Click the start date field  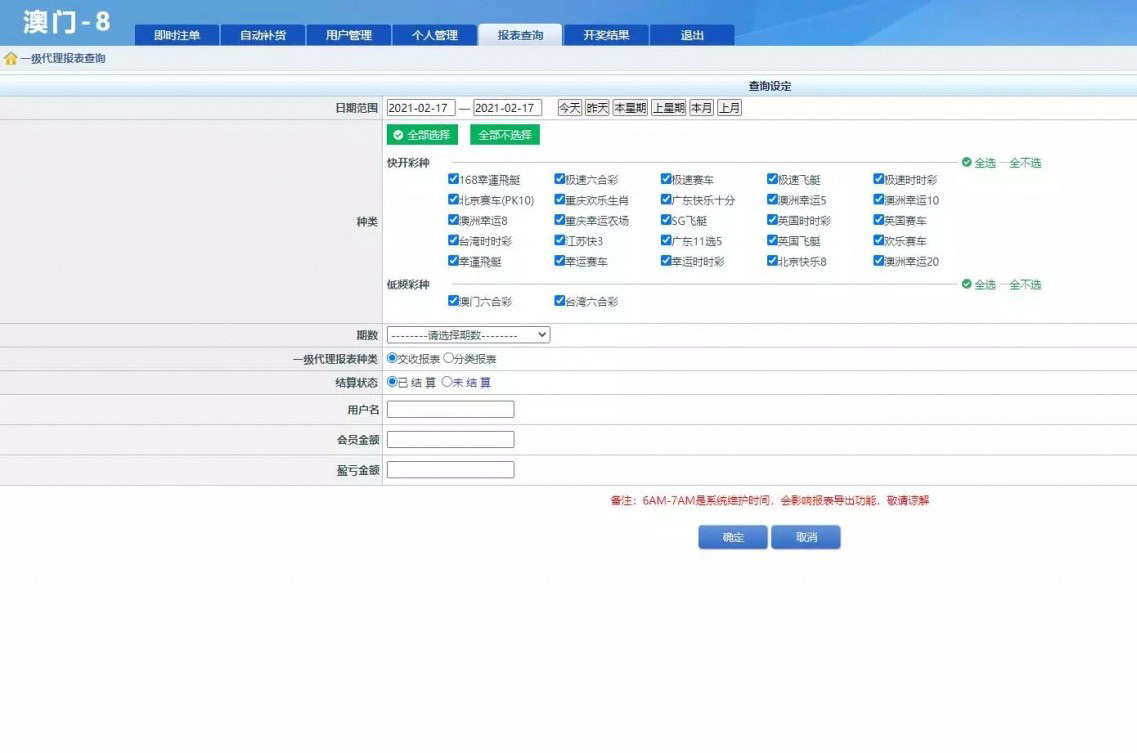point(420,108)
